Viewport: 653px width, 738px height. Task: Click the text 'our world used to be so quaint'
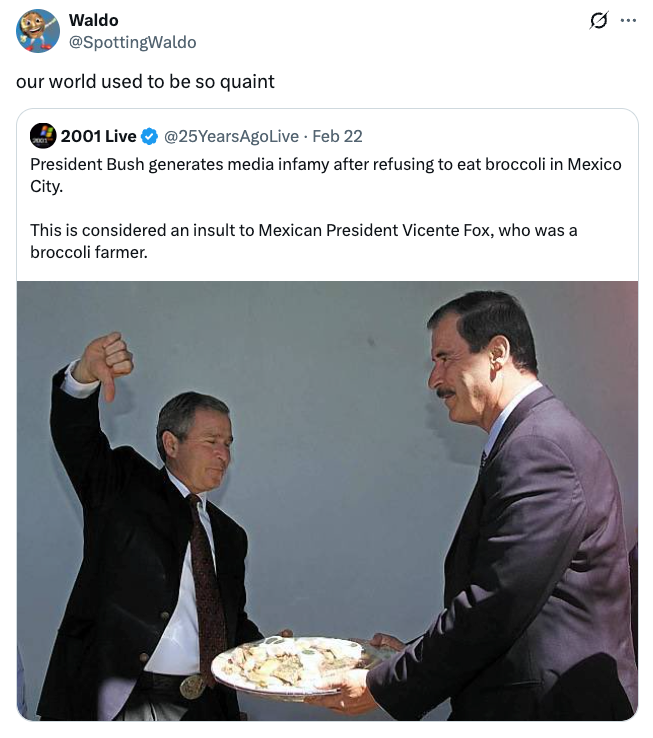click(145, 82)
